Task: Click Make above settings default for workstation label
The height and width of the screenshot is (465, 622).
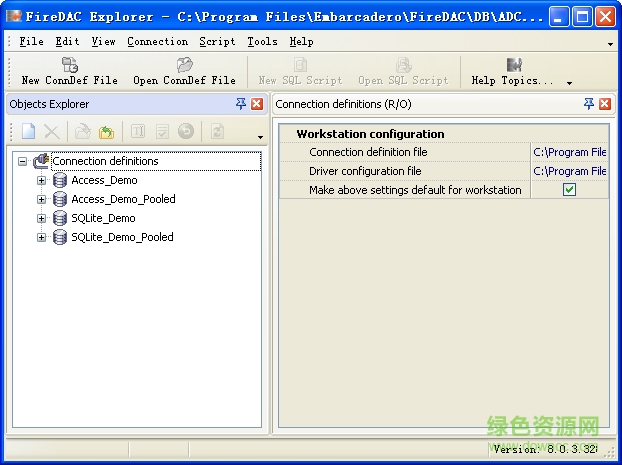Action: (415, 190)
